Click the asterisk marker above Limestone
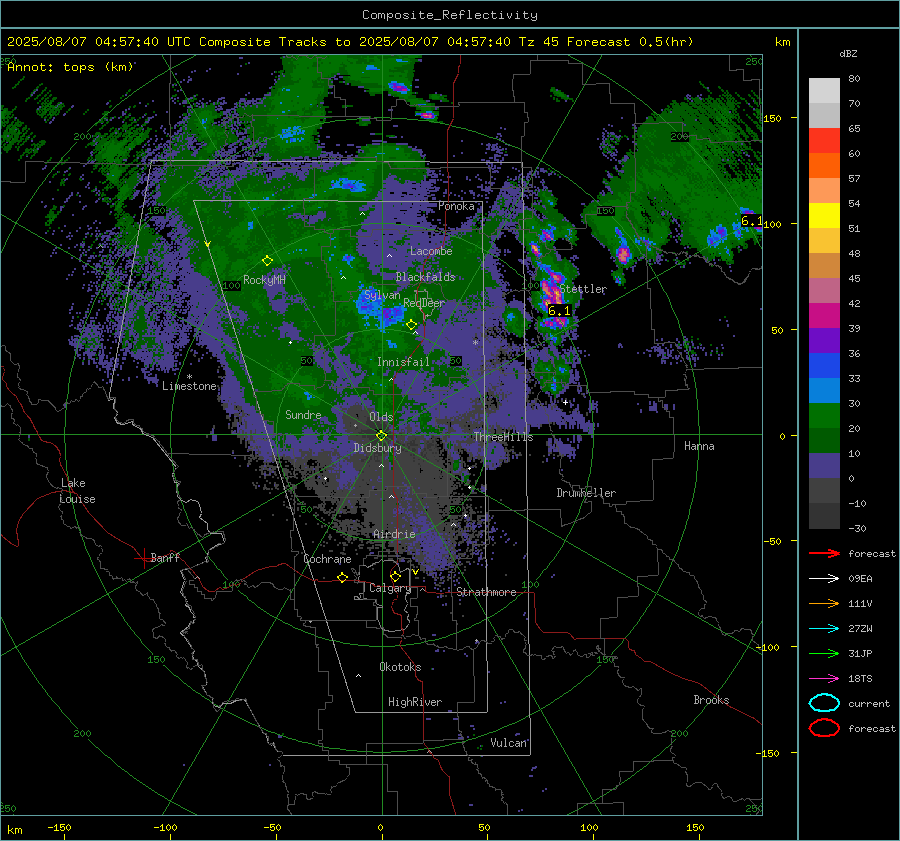Image resolution: width=900 pixels, height=841 pixels. pyautogui.click(x=189, y=377)
